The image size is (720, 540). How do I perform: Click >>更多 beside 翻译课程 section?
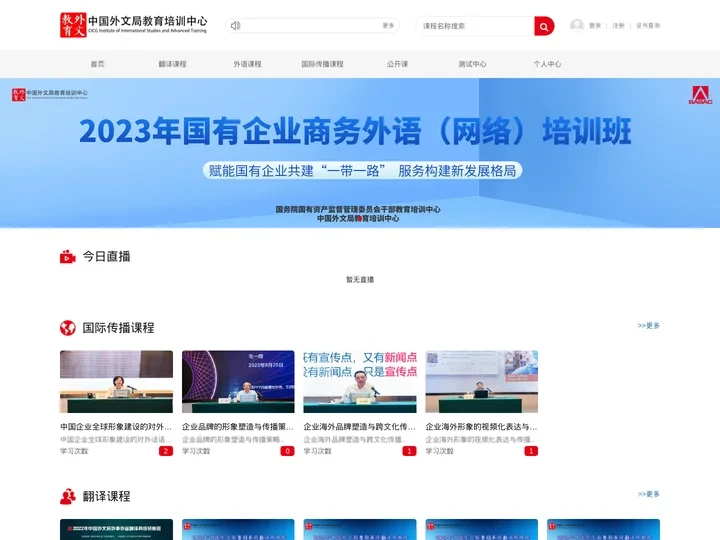(649, 494)
